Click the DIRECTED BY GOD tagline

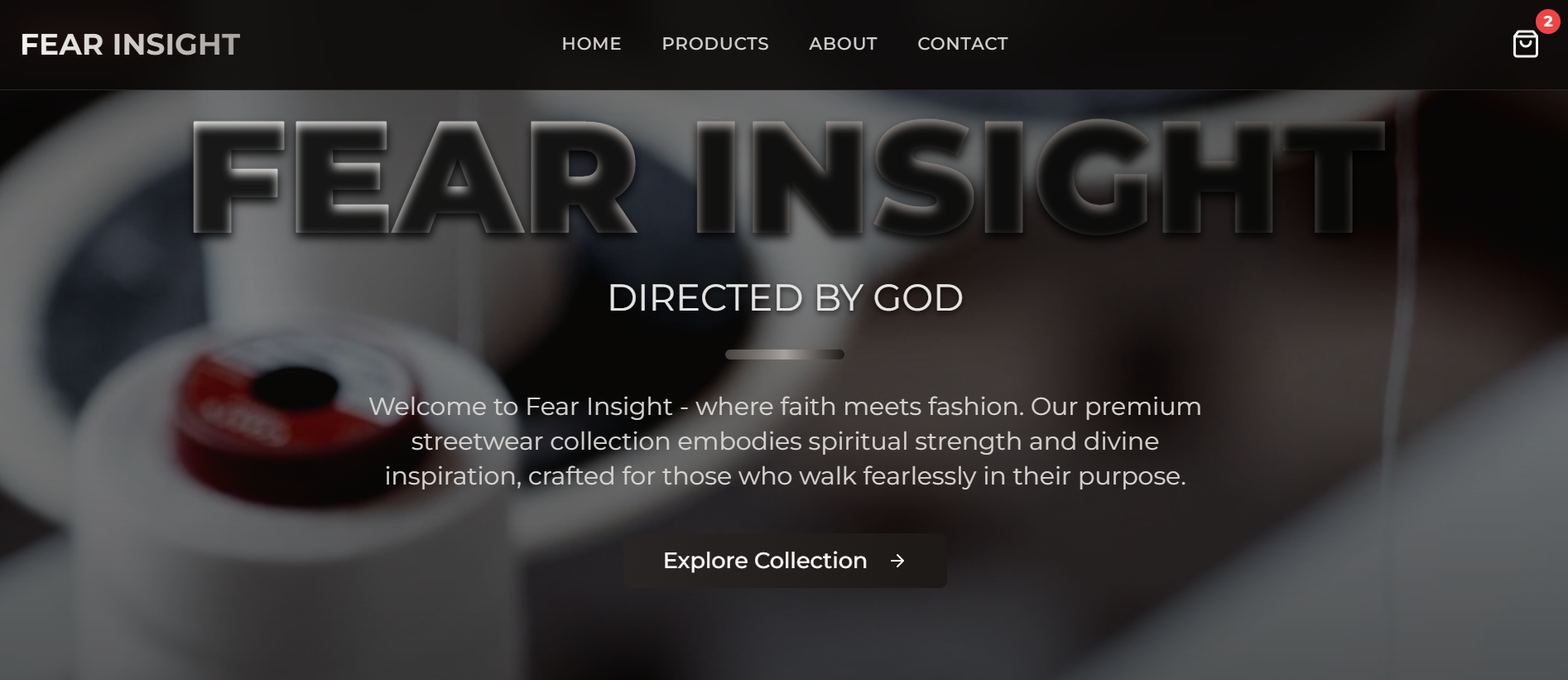(785, 298)
